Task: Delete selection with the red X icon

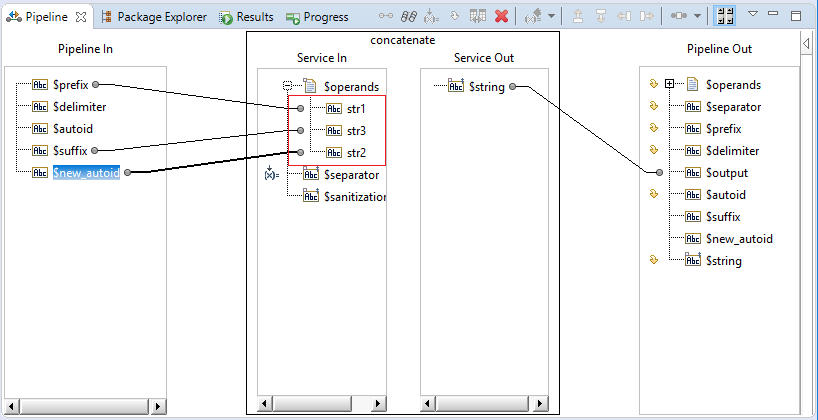Action: [501, 16]
